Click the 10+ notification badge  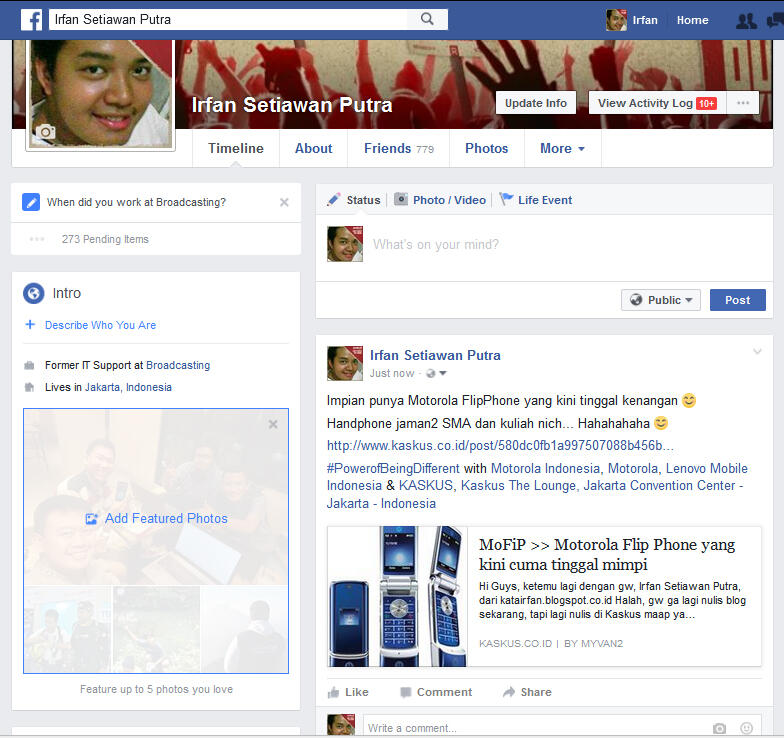[x=706, y=104]
